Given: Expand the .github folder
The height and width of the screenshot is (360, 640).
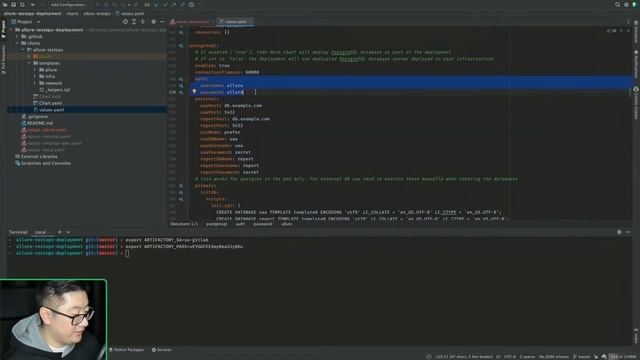Looking at the screenshot, I should (17, 36).
